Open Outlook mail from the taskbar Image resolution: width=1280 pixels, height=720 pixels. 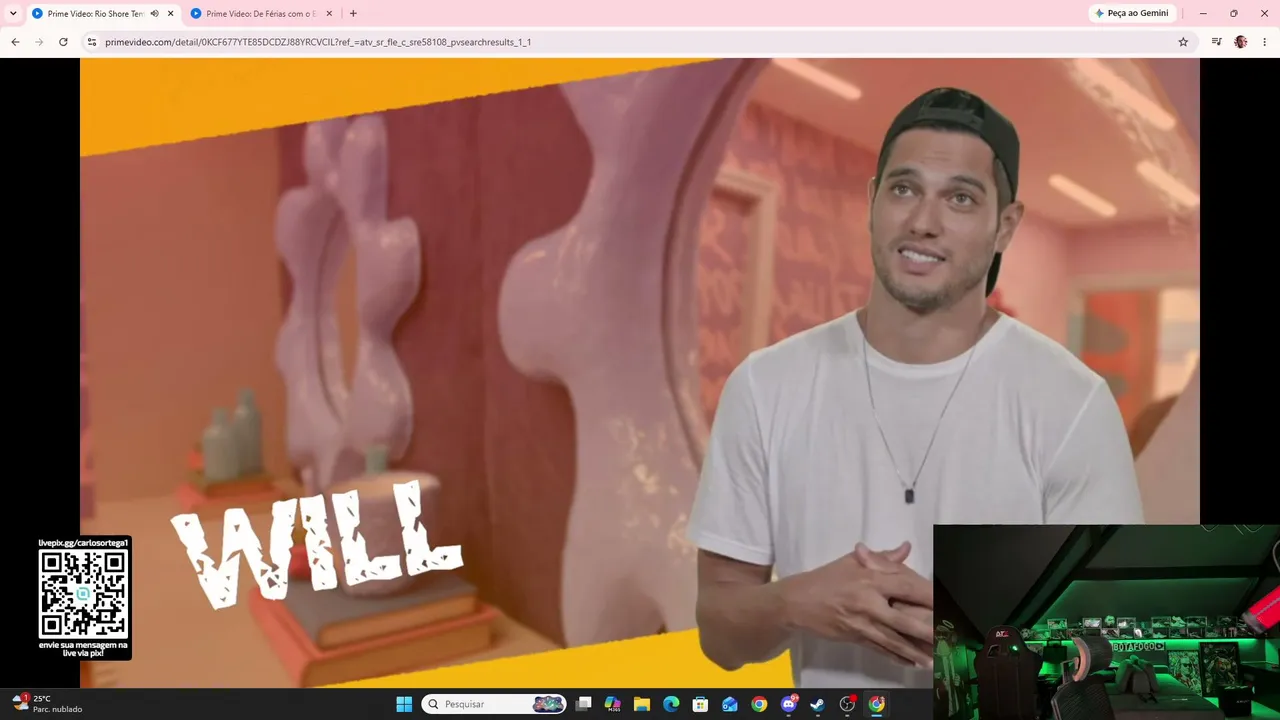(x=730, y=704)
